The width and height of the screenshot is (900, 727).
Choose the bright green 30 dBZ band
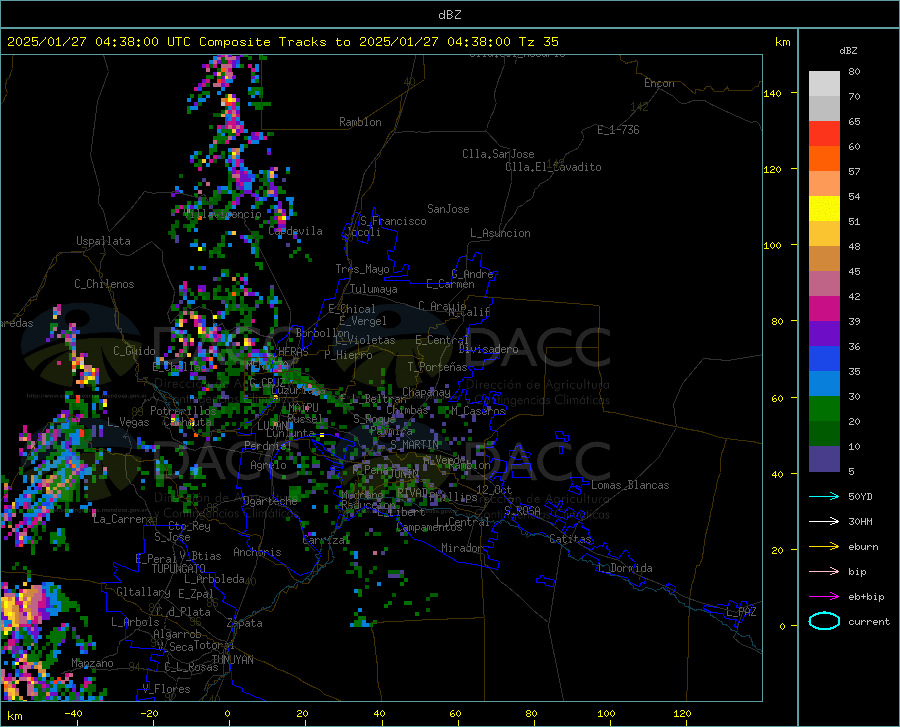coord(824,409)
